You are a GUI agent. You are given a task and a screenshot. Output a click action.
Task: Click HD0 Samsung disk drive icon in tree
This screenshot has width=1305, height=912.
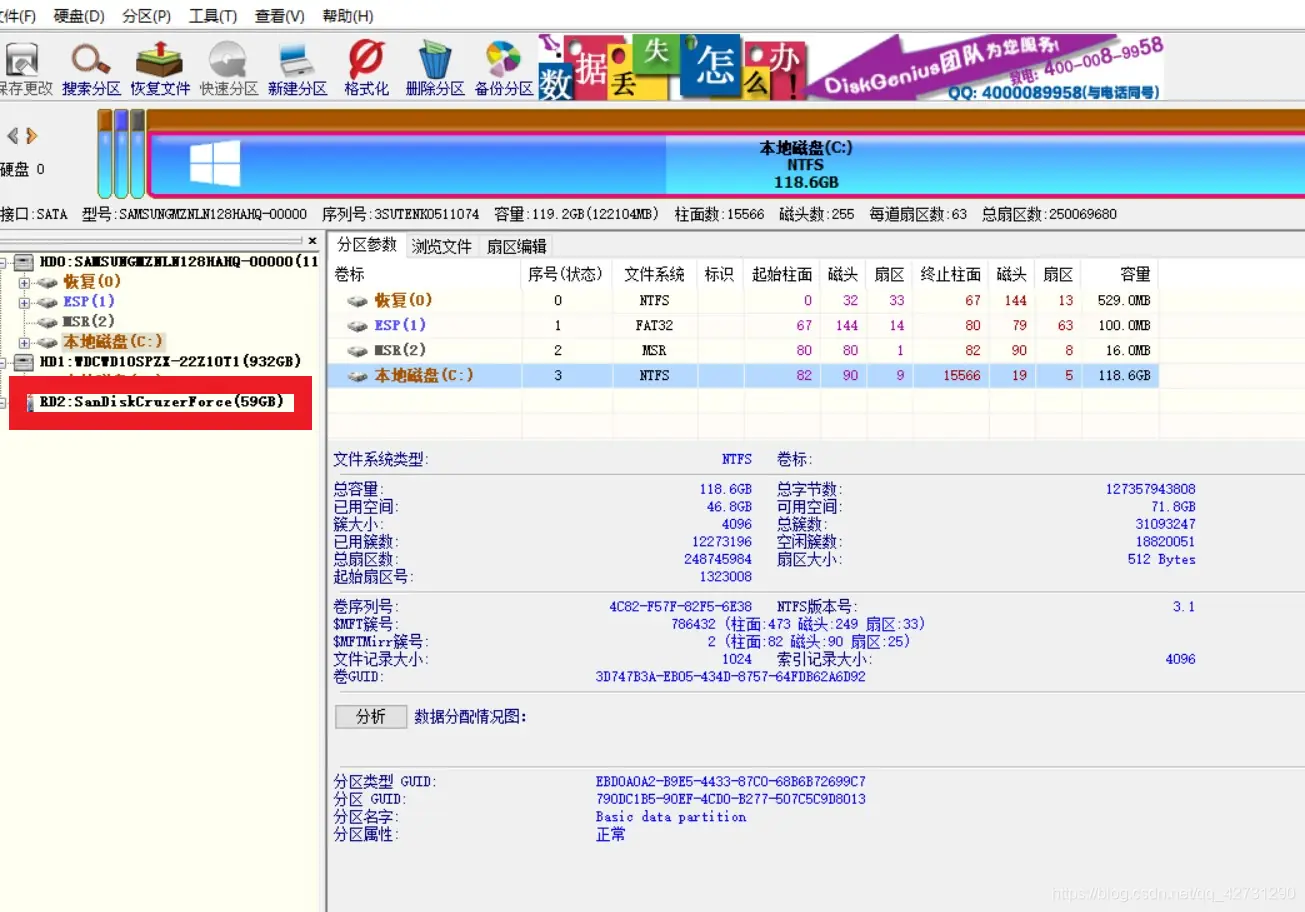[25, 262]
